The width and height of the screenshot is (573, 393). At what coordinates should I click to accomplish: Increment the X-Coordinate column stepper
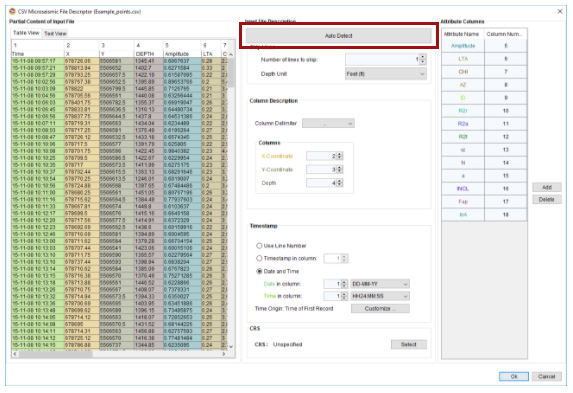point(340,154)
